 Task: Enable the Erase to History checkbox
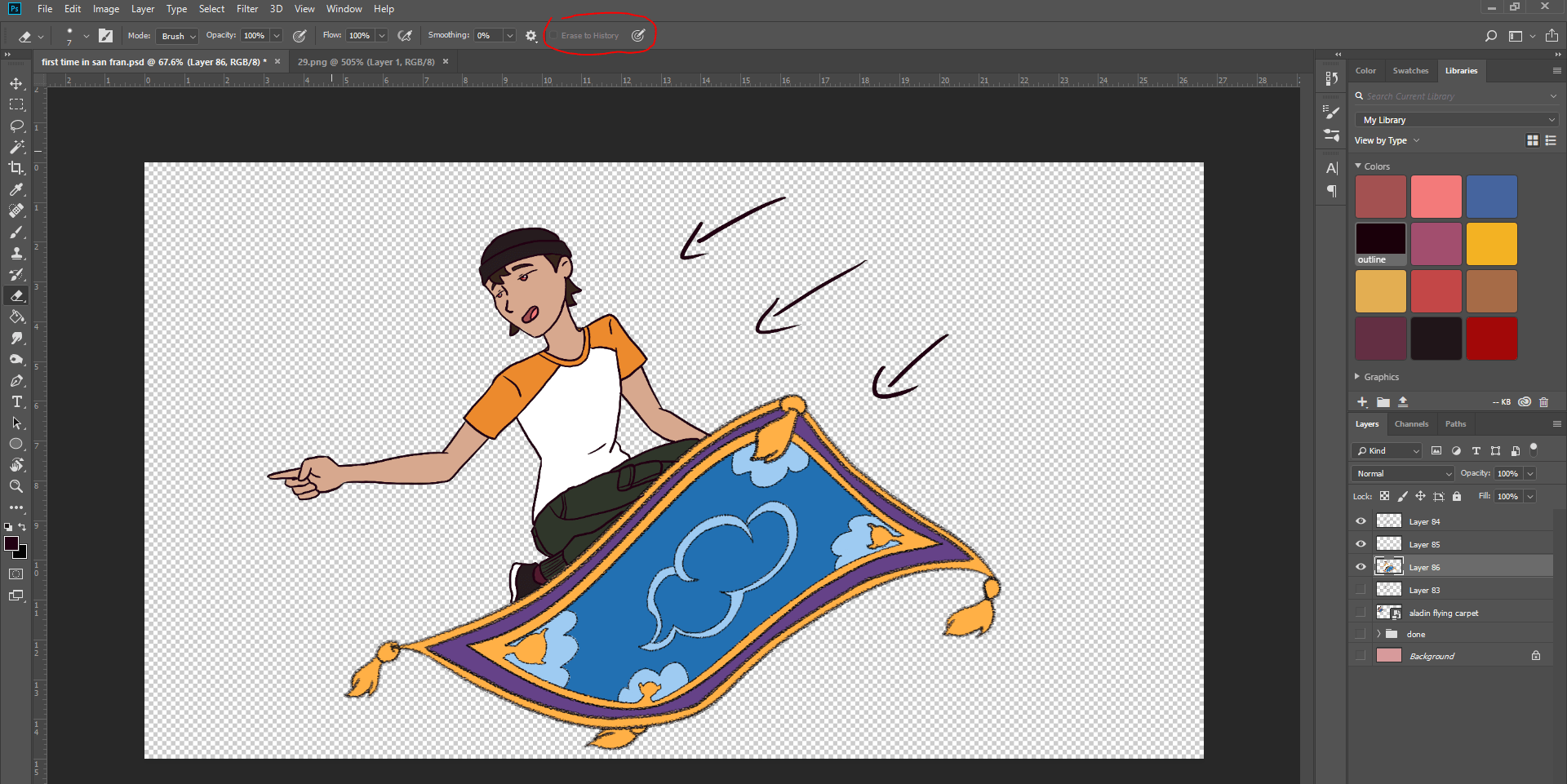(x=553, y=35)
